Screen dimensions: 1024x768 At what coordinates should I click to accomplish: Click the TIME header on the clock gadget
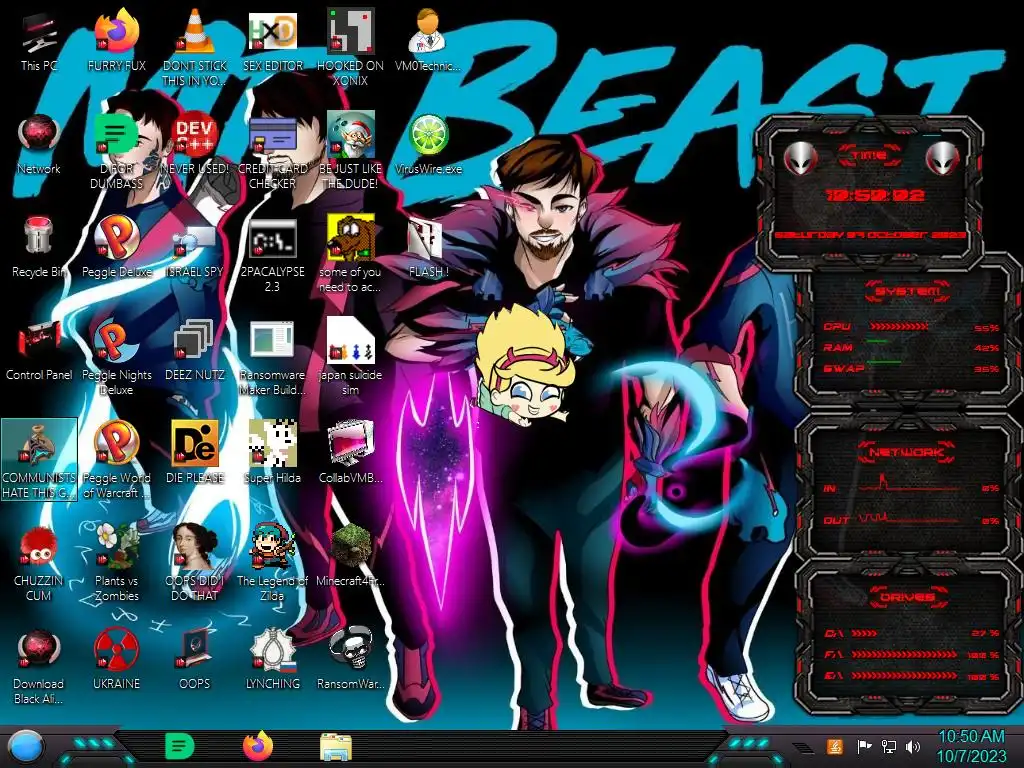[x=869, y=155]
